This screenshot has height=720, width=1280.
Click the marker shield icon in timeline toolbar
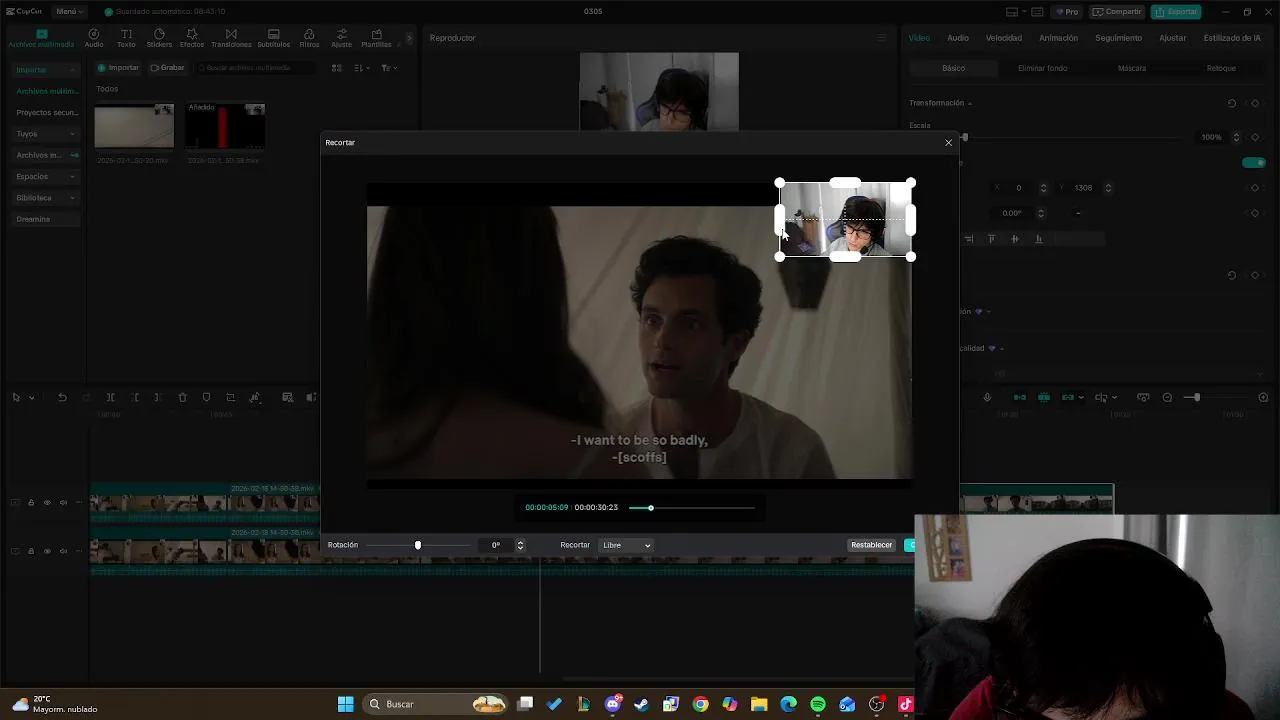[x=206, y=397]
